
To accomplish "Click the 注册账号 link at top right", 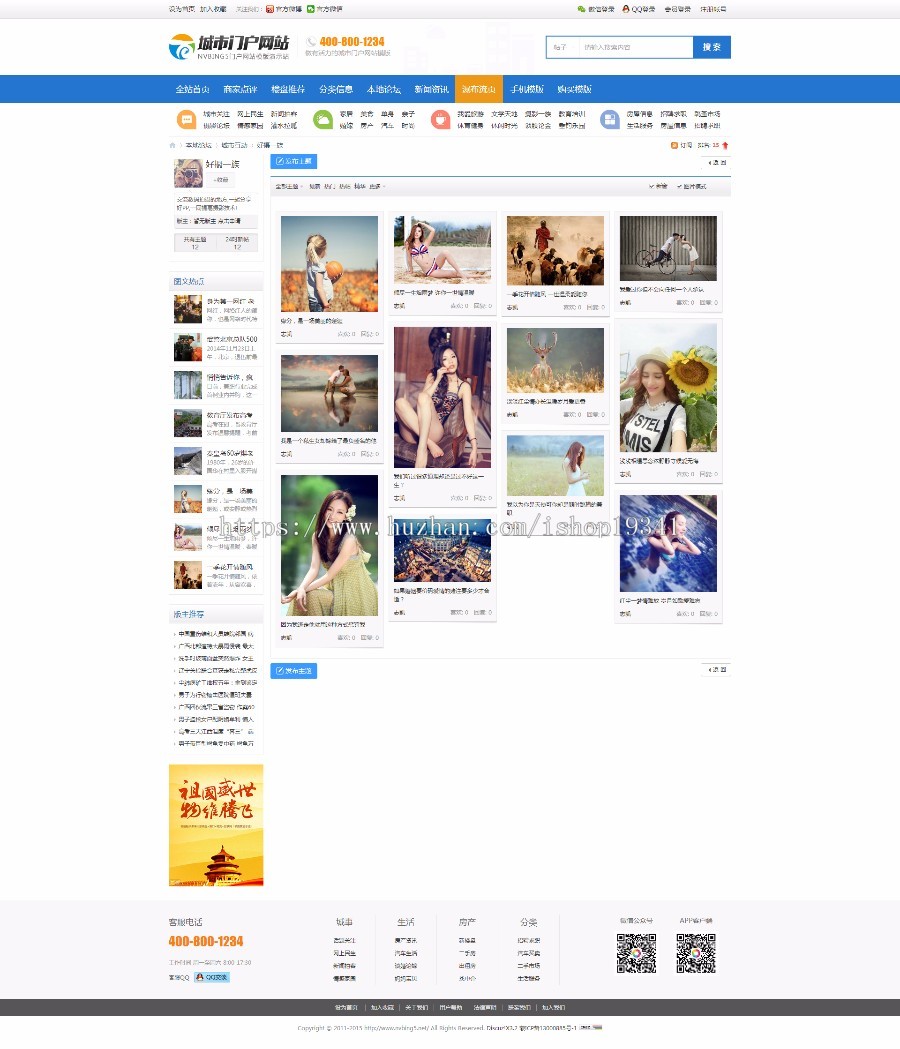I will 713,9.
